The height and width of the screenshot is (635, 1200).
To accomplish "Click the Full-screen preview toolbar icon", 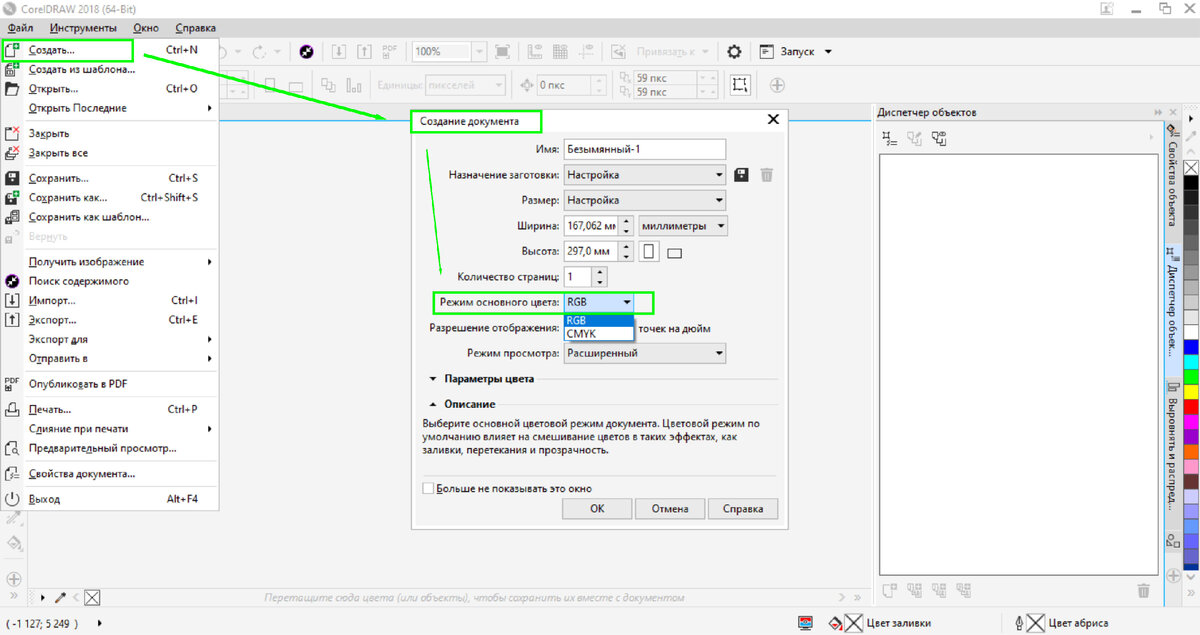I will 502,51.
